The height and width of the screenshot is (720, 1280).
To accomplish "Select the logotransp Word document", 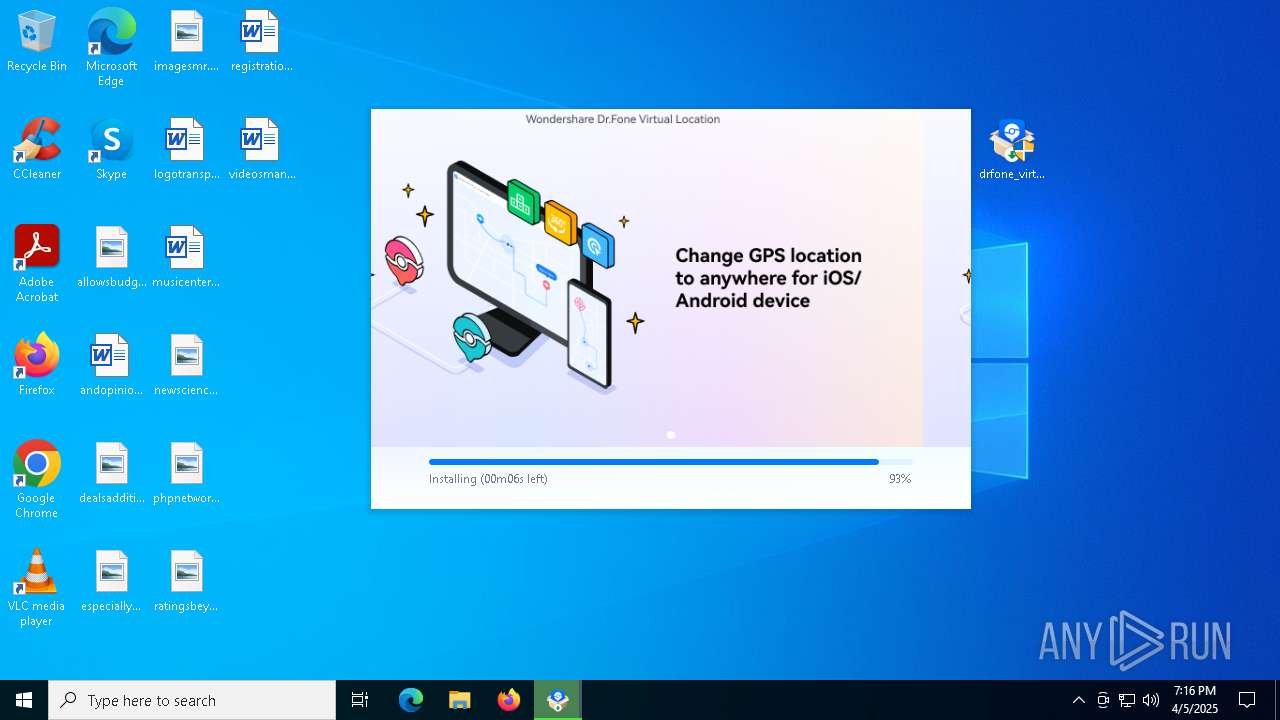I will [x=186, y=150].
